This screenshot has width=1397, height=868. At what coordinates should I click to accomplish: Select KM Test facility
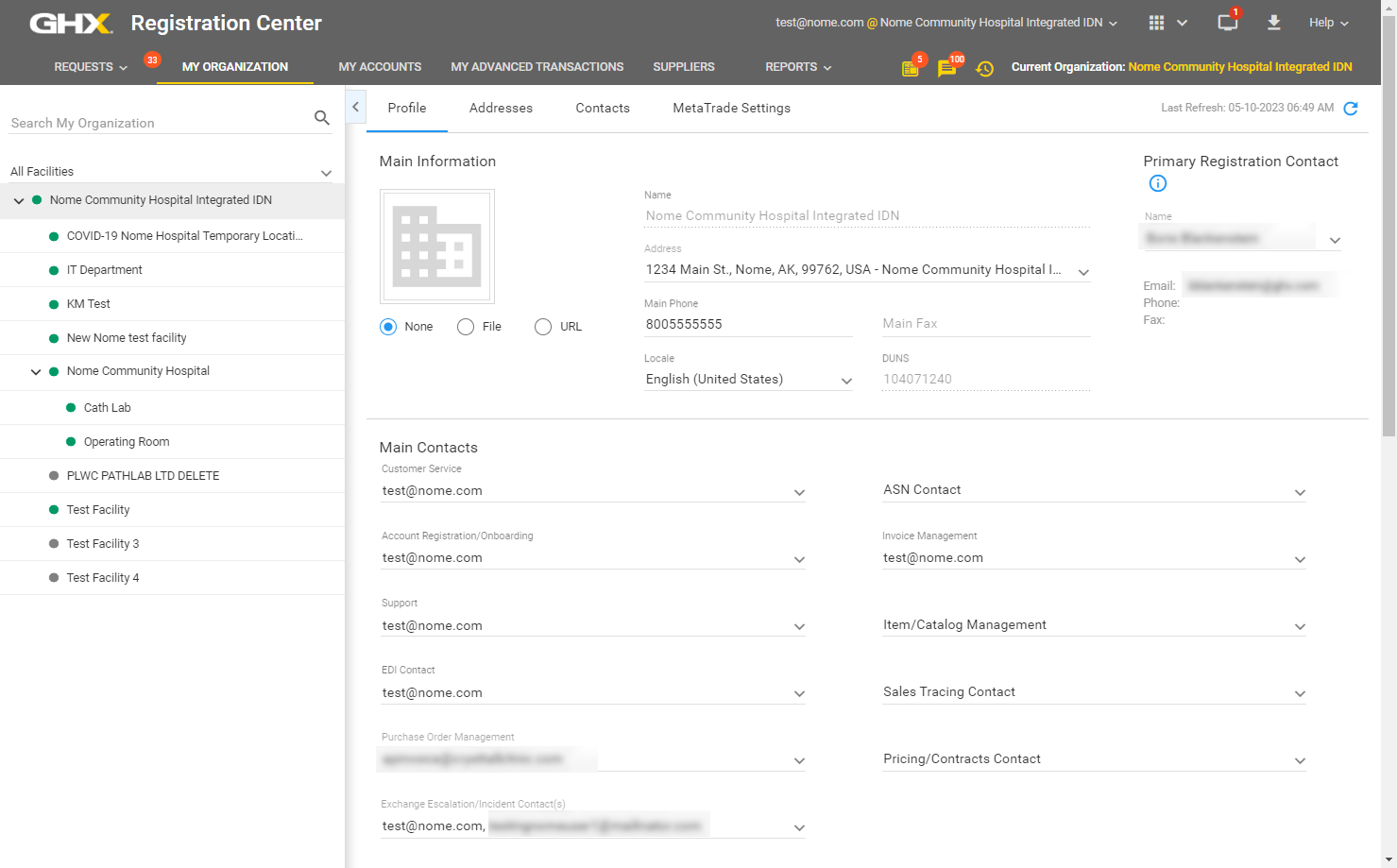(x=172, y=304)
